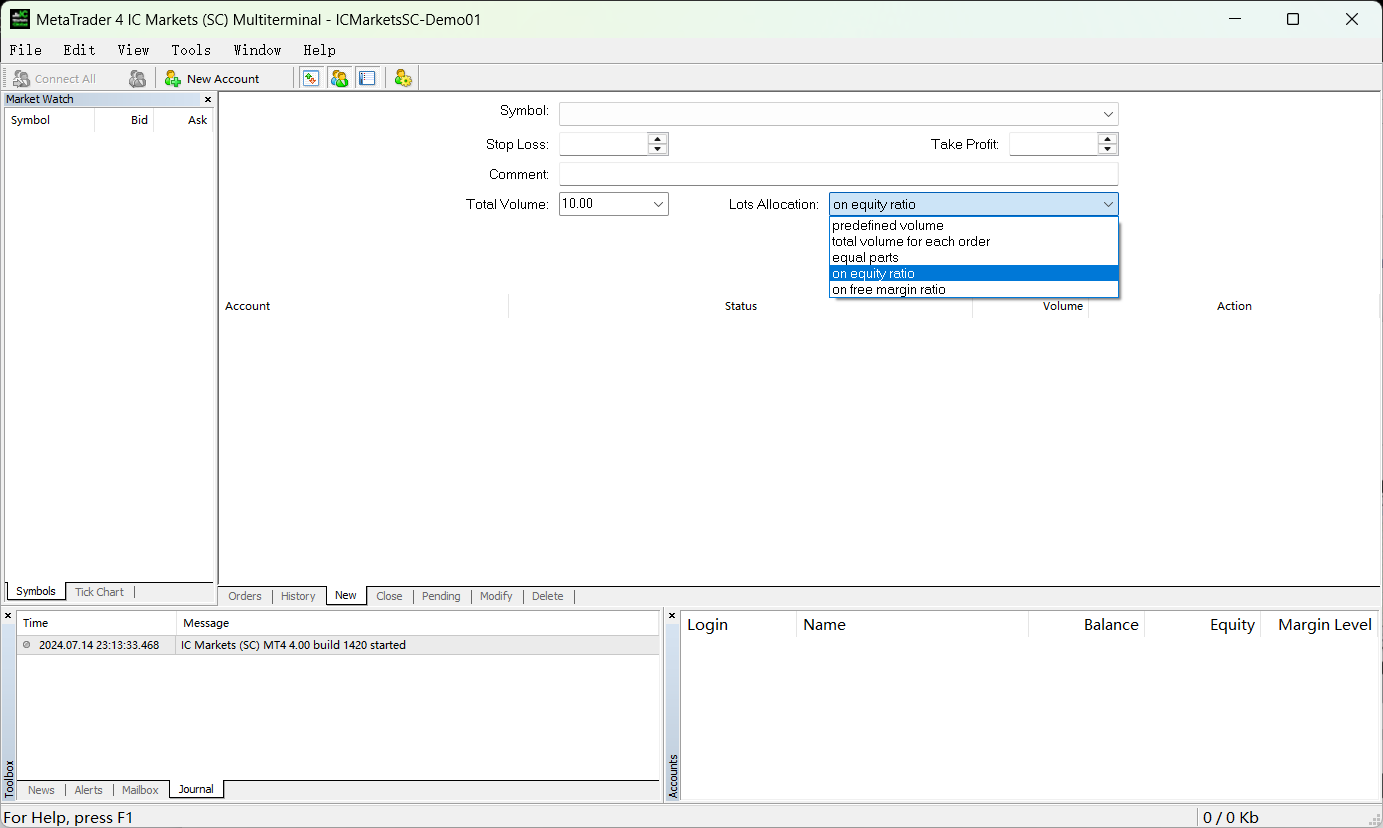Image resolution: width=1383 pixels, height=828 pixels.
Task: Switch to the History tab
Action: click(298, 596)
